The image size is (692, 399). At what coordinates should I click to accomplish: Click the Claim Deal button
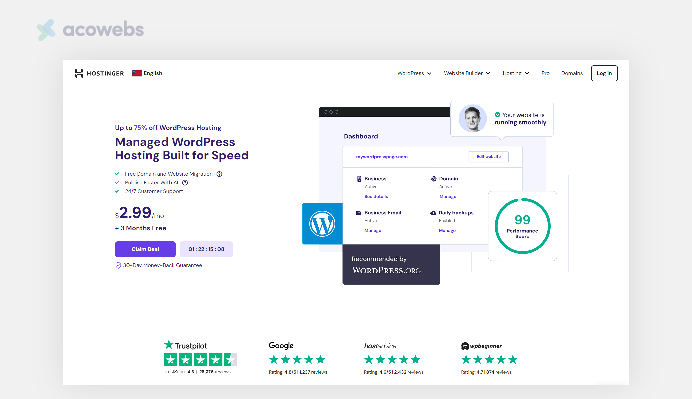[x=145, y=249]
